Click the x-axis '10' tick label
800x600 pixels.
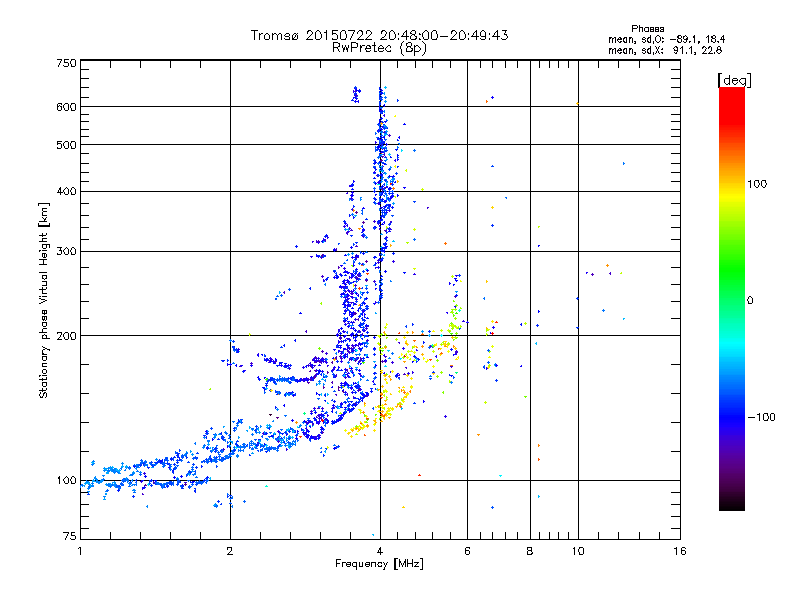pyautogui.click(x=578, y=551)
